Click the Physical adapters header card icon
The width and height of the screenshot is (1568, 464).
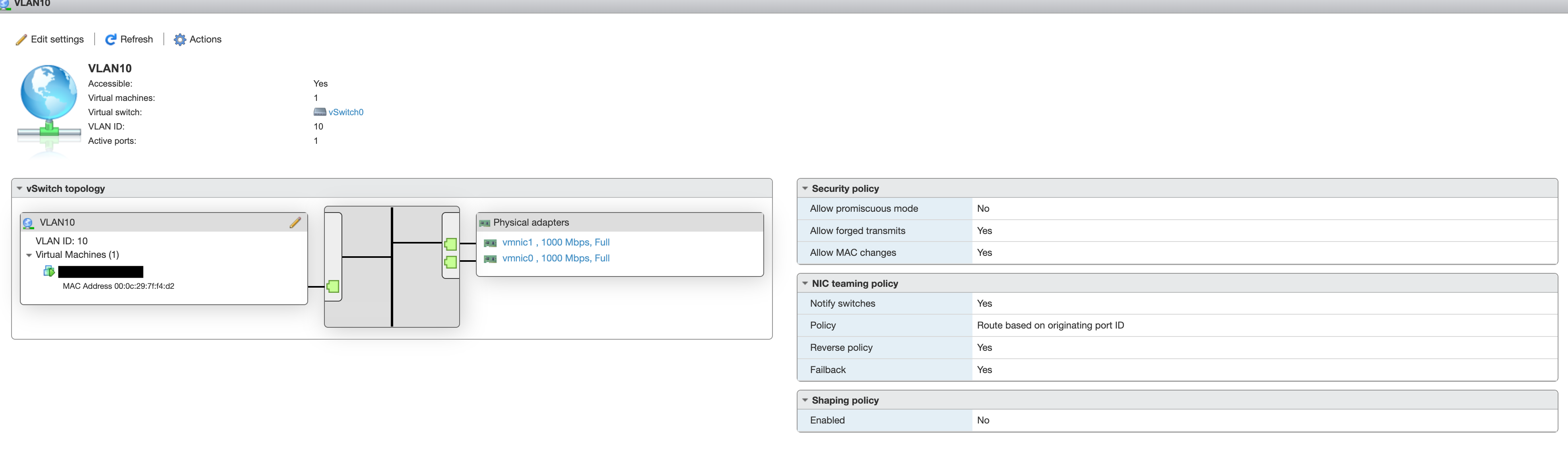click(x=485, y=223)
